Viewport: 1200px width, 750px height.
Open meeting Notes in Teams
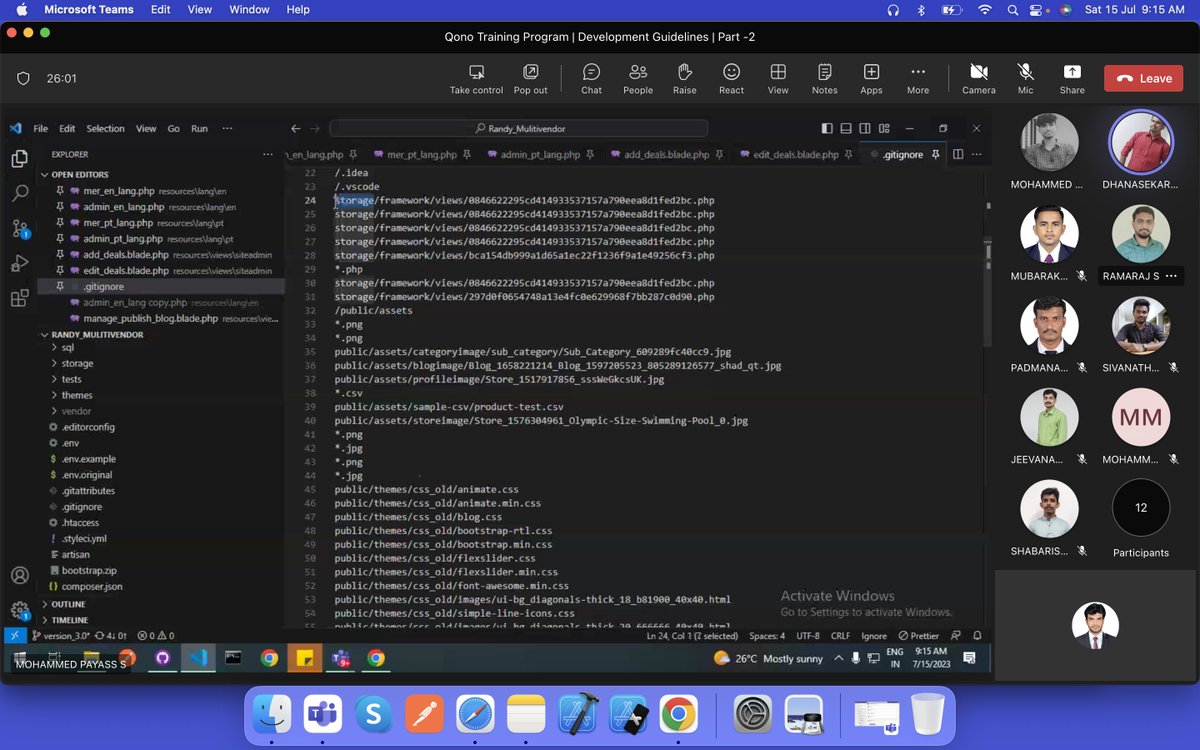(x=825, y=79)
